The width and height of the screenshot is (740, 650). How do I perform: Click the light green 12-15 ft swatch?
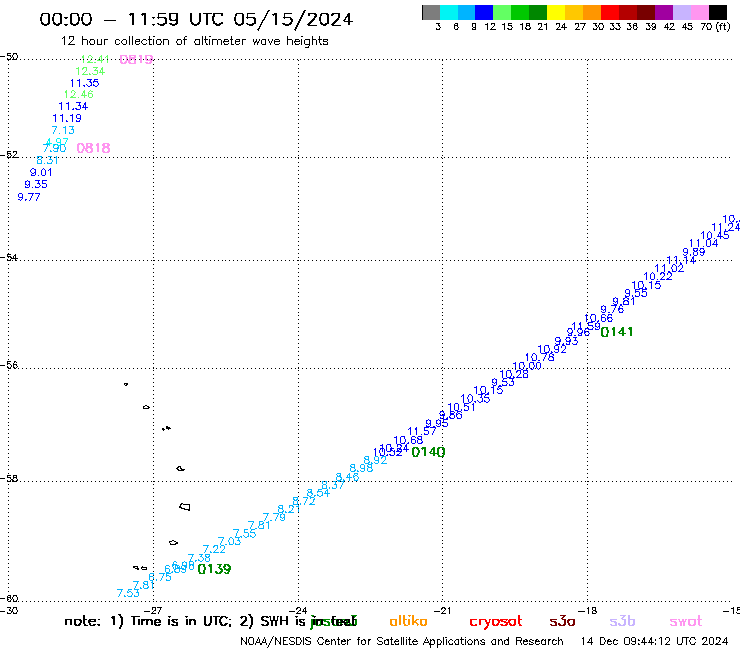coord(502,12)
